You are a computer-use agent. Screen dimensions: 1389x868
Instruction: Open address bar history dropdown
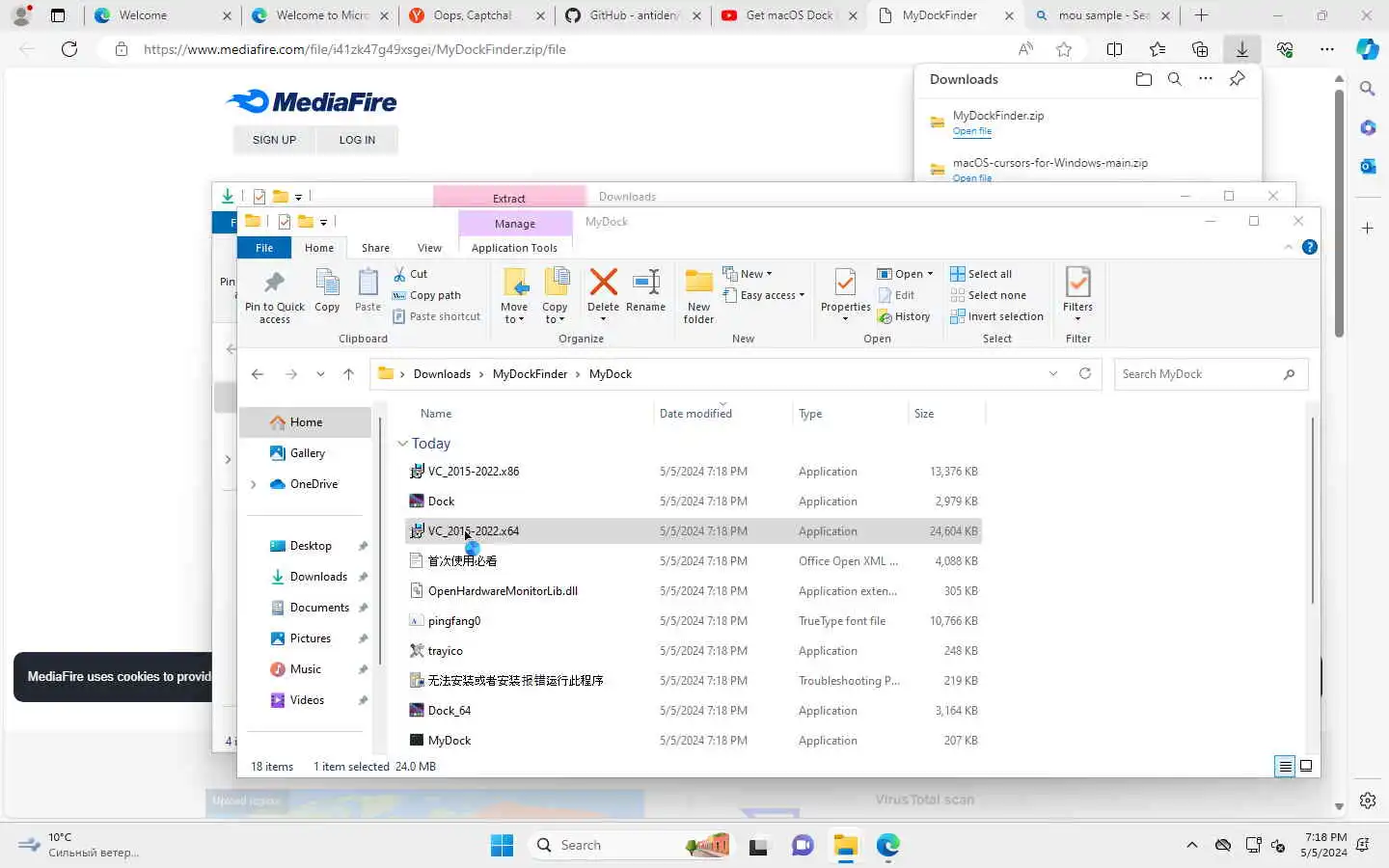click(1053, 373)
